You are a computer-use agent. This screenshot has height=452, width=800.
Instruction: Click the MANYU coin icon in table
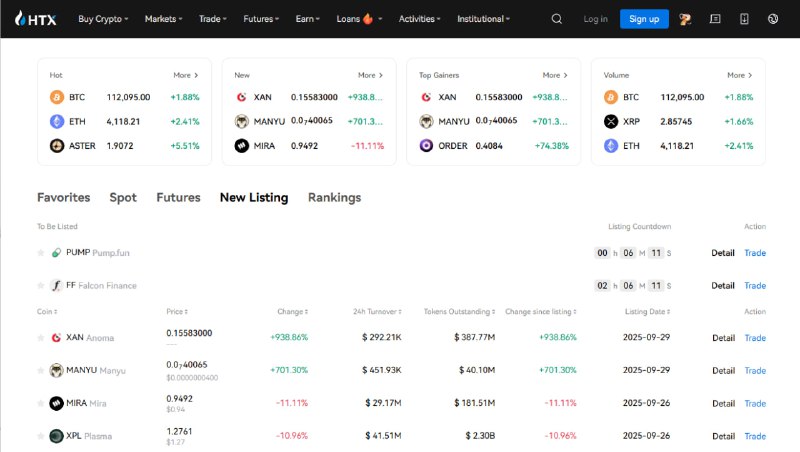coord(56,370)
